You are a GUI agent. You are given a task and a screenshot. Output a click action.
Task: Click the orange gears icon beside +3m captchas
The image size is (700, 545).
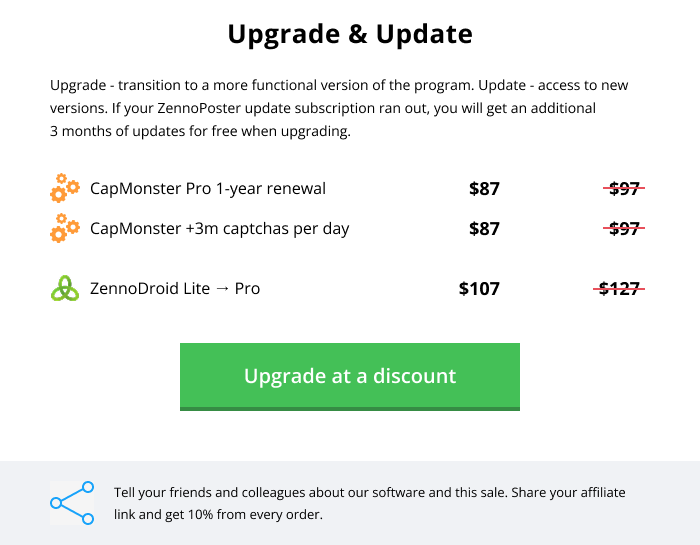(65, 228)
